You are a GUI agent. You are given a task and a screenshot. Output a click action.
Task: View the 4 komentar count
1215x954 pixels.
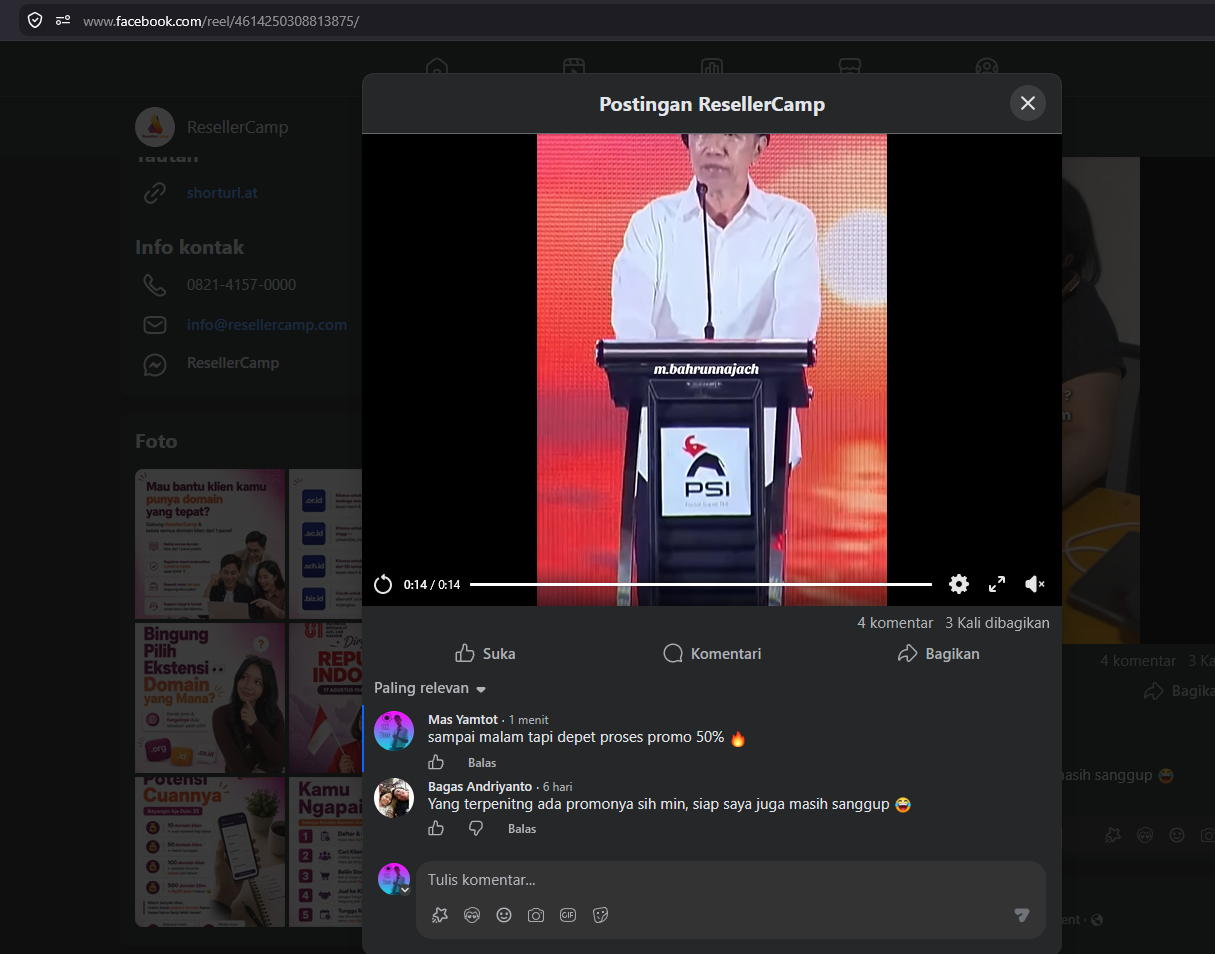pos(895,622)
